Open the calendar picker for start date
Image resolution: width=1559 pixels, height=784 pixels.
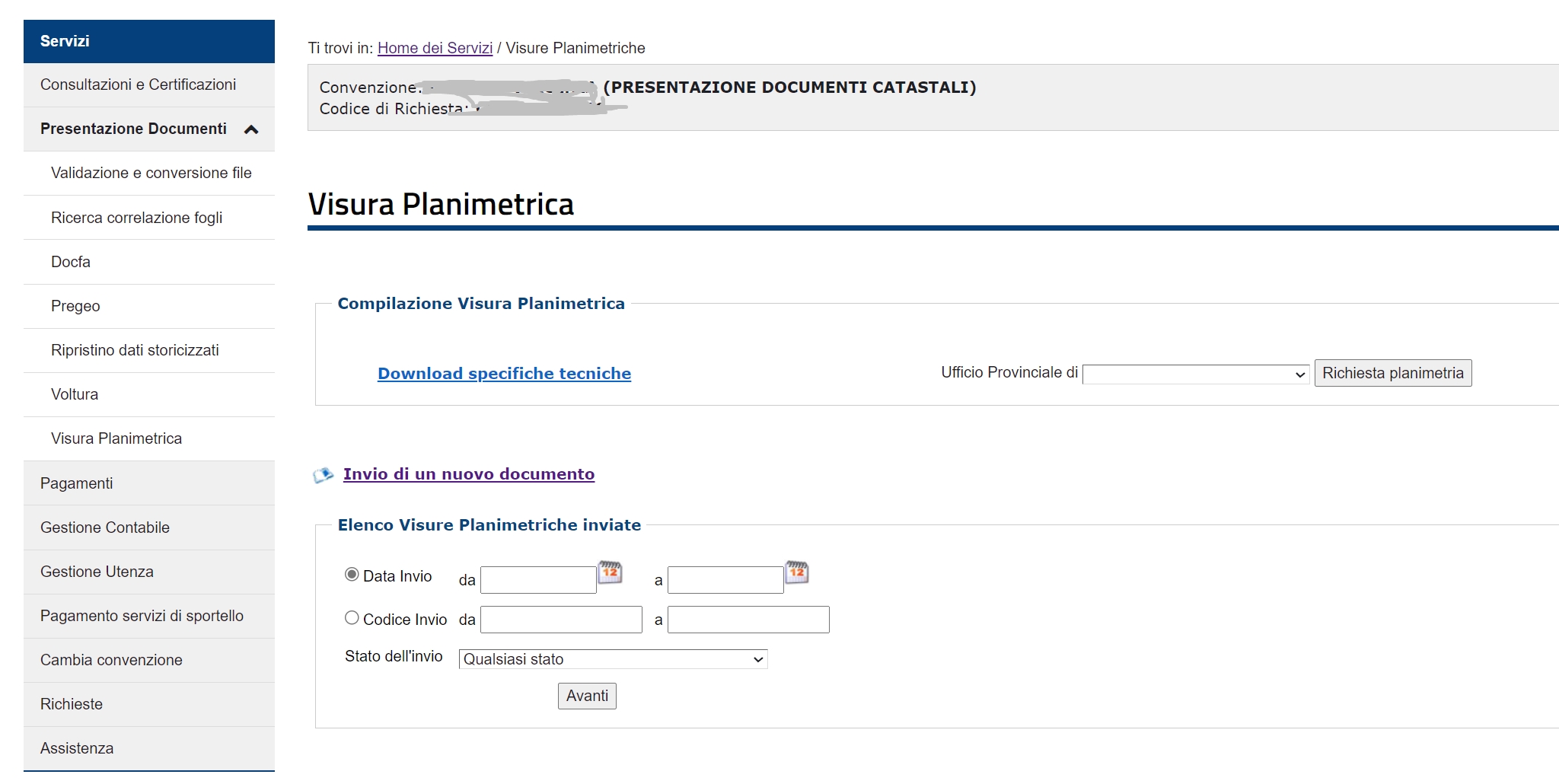coord(610,572)
